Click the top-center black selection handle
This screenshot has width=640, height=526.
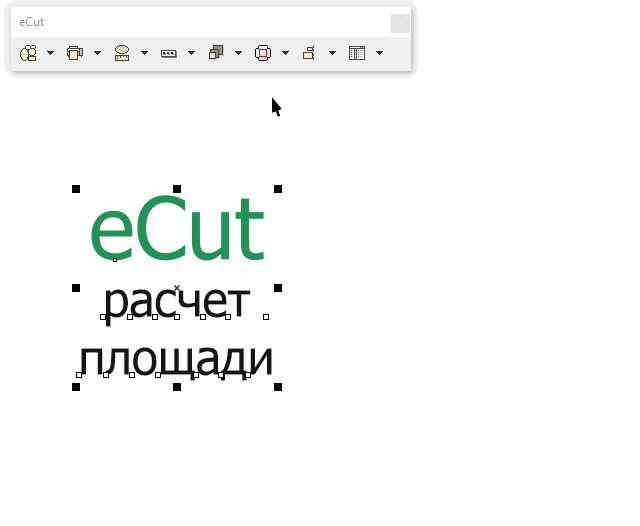177,189
